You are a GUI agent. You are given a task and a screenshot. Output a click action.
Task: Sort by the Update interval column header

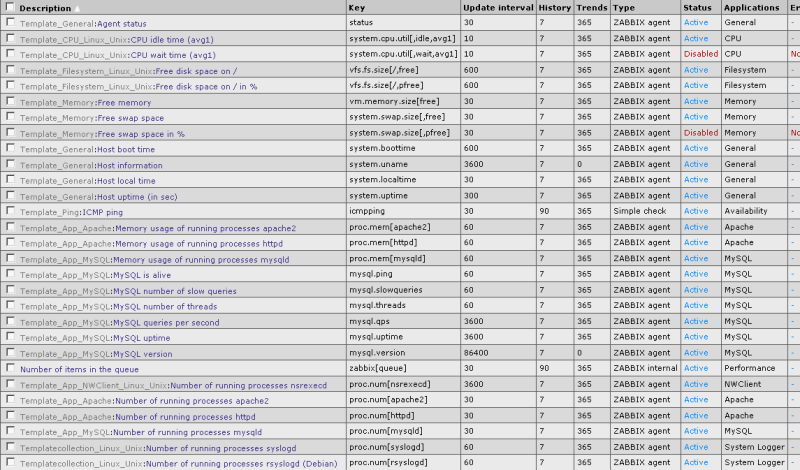(498, 8)
